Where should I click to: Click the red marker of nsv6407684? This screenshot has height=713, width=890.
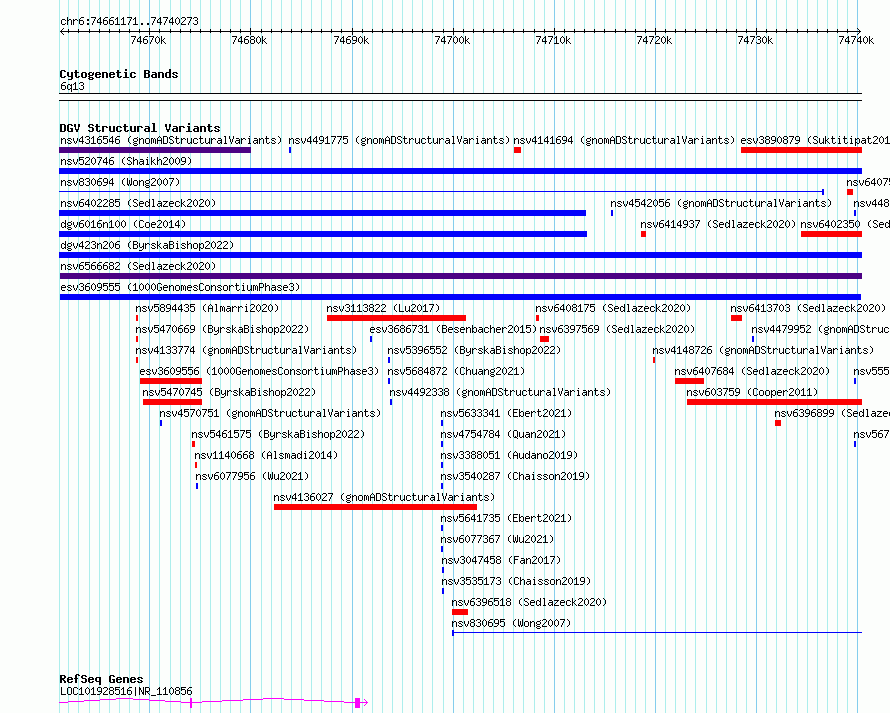pyautogui.click(x=689, y=381)
